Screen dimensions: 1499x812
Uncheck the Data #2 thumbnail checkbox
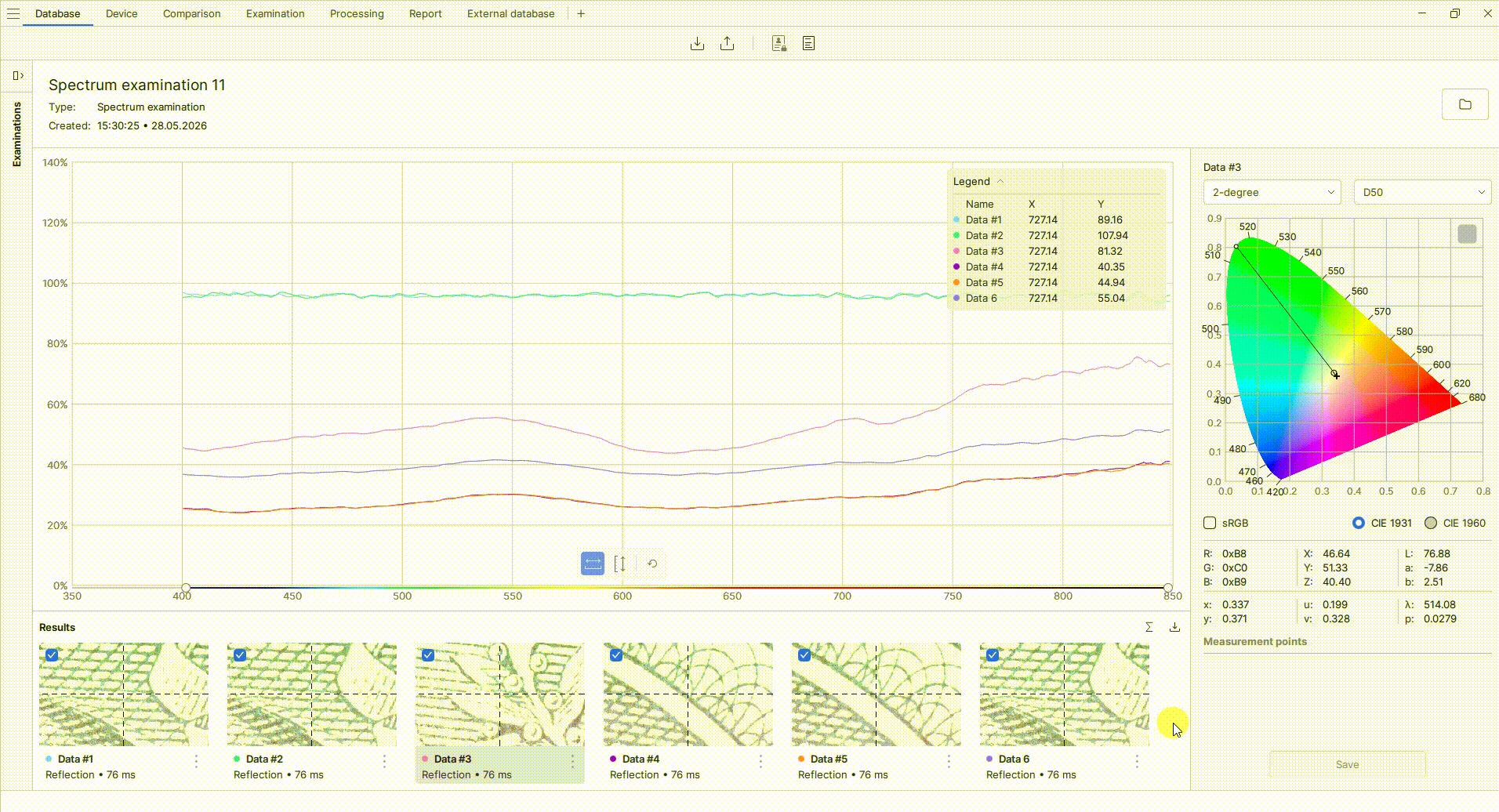point(240,655)
